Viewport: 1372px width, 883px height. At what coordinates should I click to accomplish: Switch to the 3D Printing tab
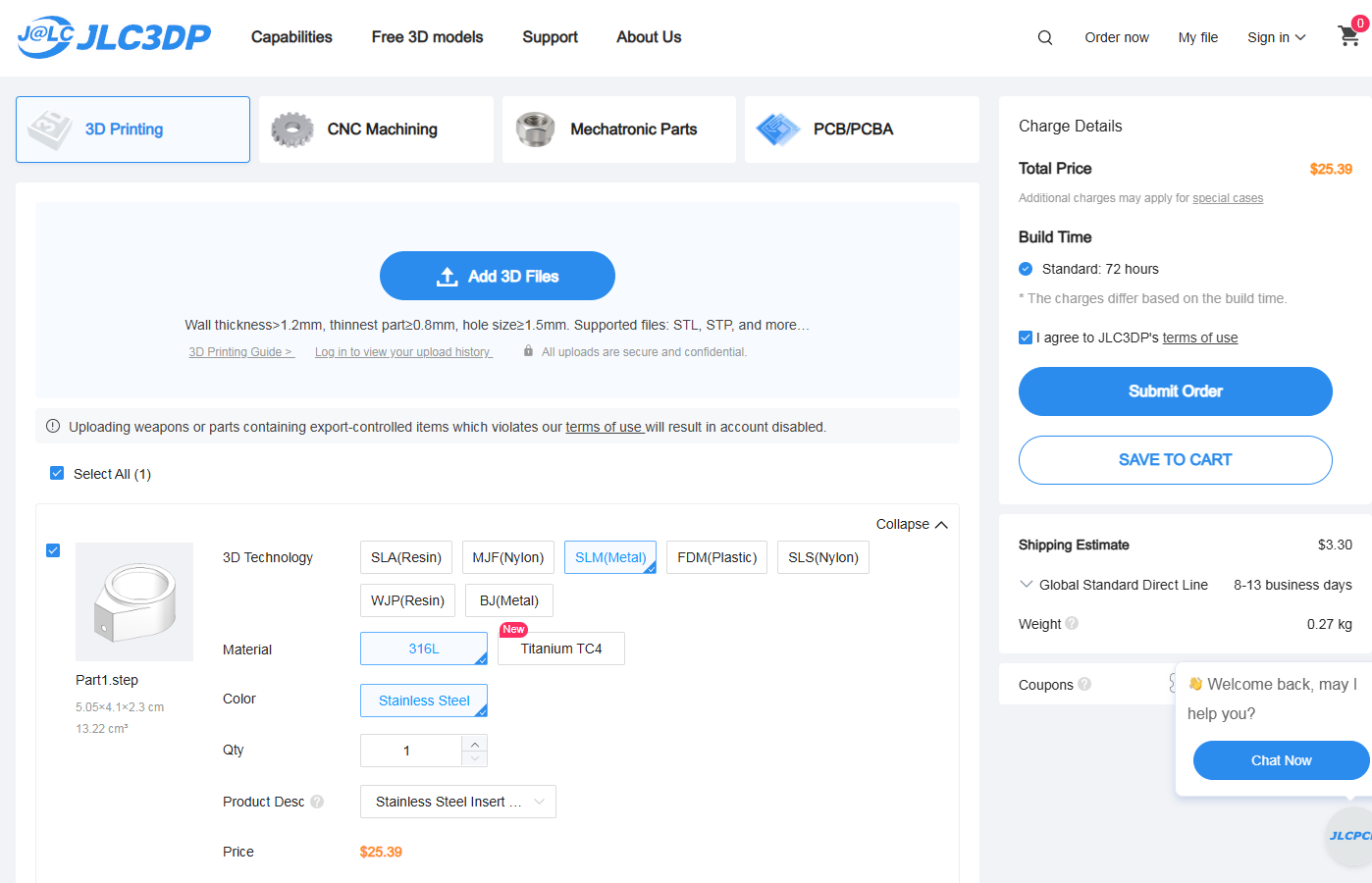[x=132, y=130]
